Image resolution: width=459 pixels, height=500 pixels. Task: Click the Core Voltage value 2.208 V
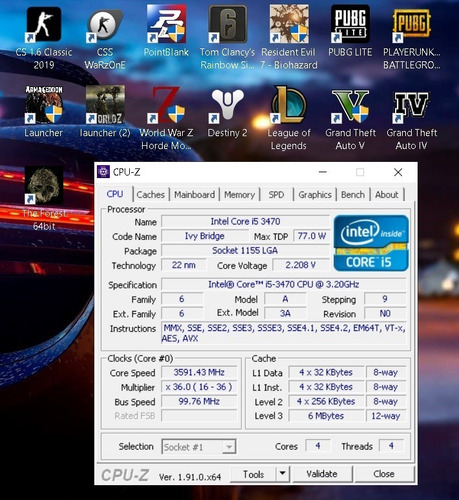301,265
